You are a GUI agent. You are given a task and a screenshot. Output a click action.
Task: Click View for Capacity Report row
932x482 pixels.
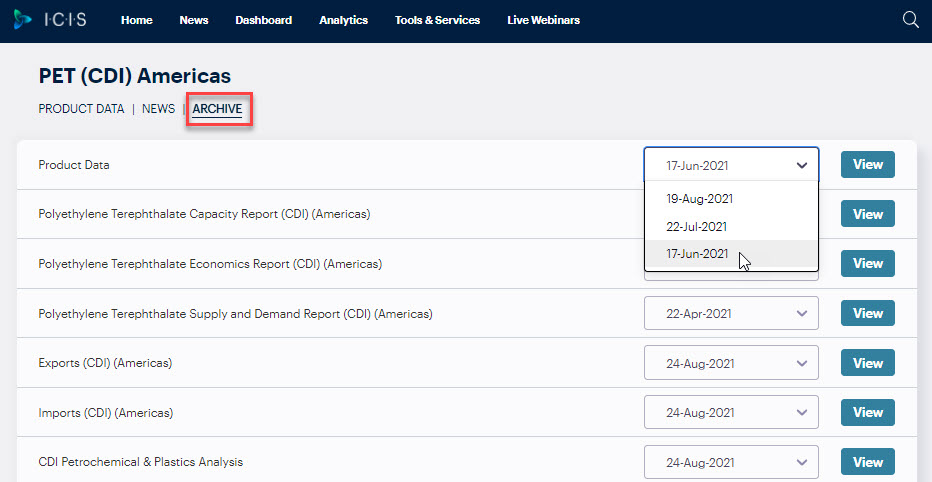click(x=867, y=214)
